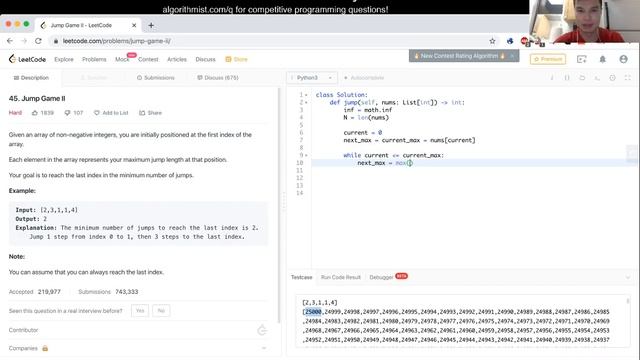Open editor settings gear icon
Viewport: 640px width, 360px height.
click(x=612, y=78)
